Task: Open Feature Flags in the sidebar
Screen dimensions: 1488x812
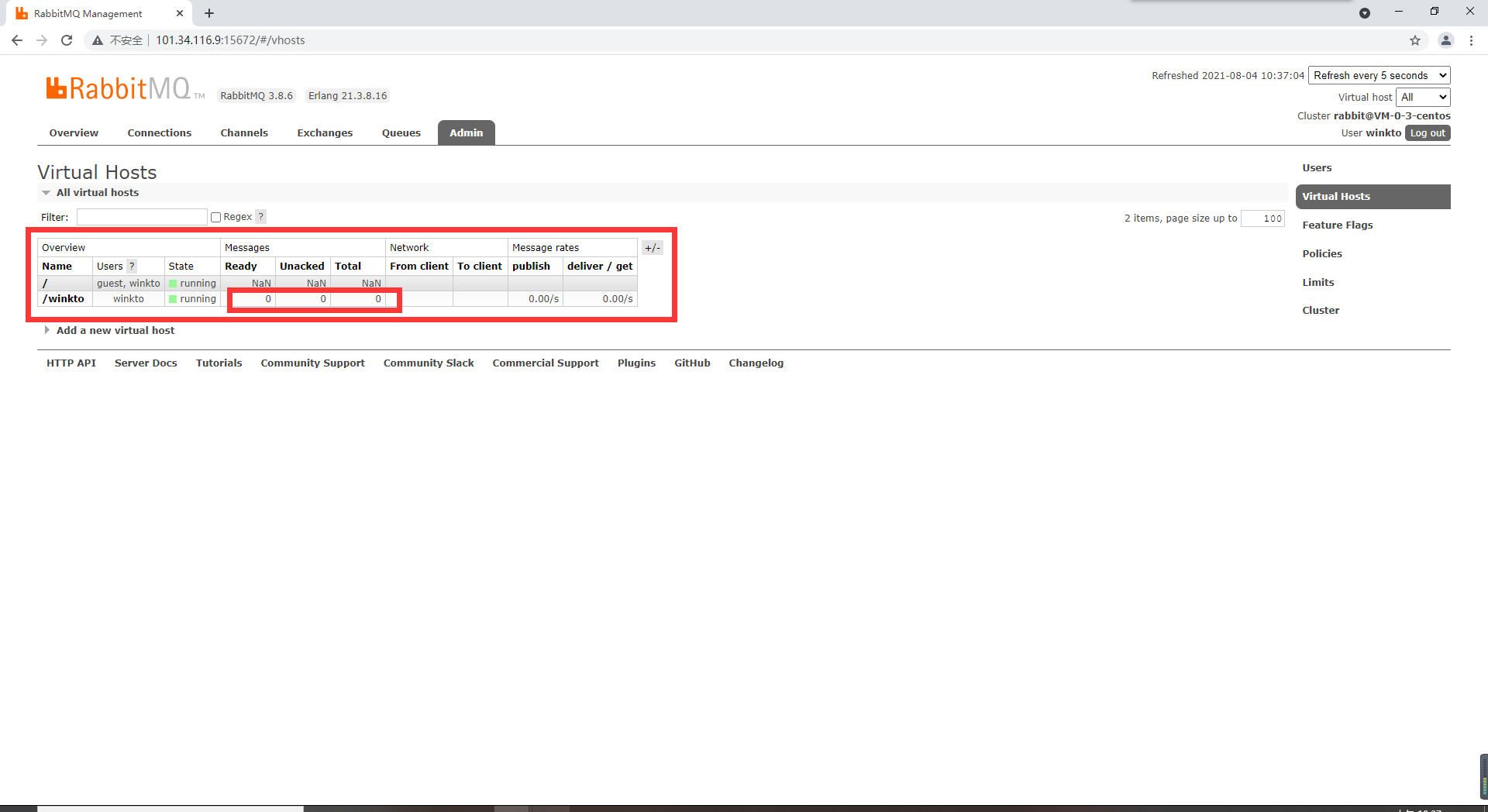Action: point(1337,225)
